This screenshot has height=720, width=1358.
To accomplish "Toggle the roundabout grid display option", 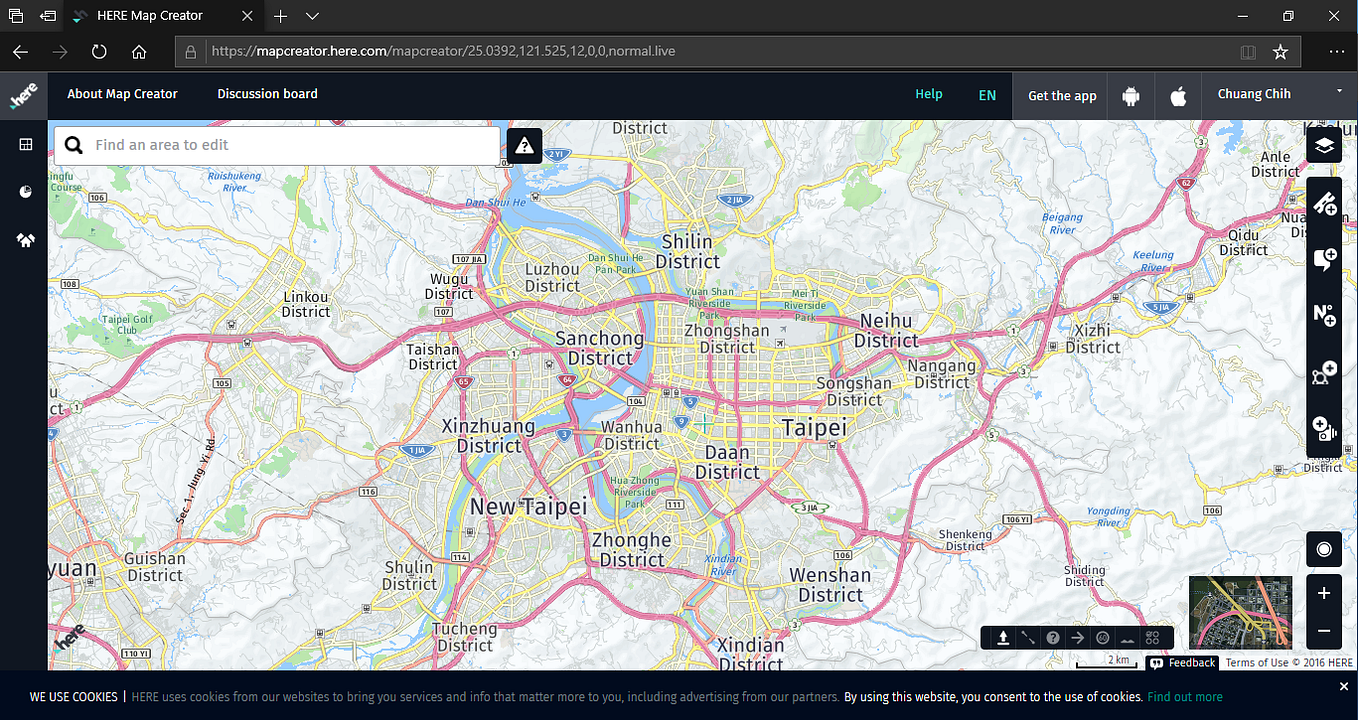I will 1152,637.
